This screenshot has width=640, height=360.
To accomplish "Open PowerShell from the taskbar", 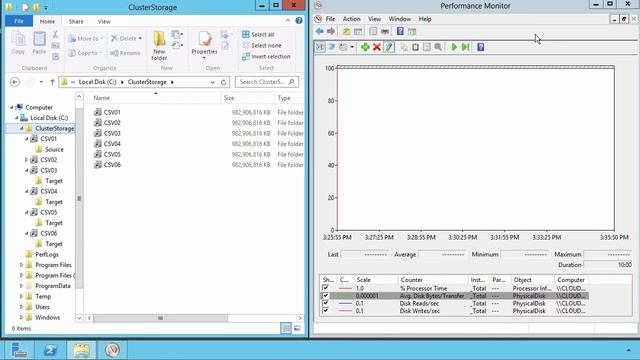I will pyautogui.click(x=50, y=350).
